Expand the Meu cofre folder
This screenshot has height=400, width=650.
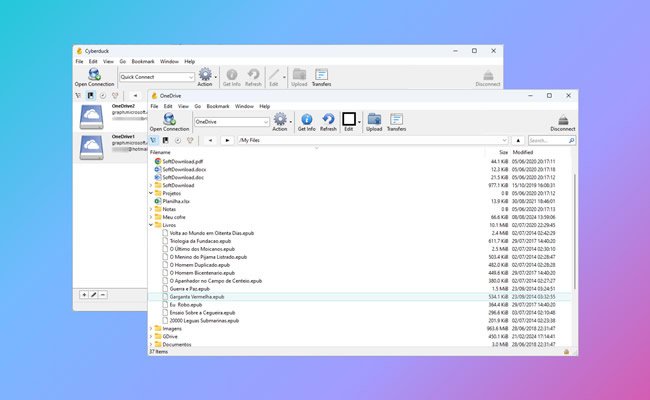[x=151, y=217]
